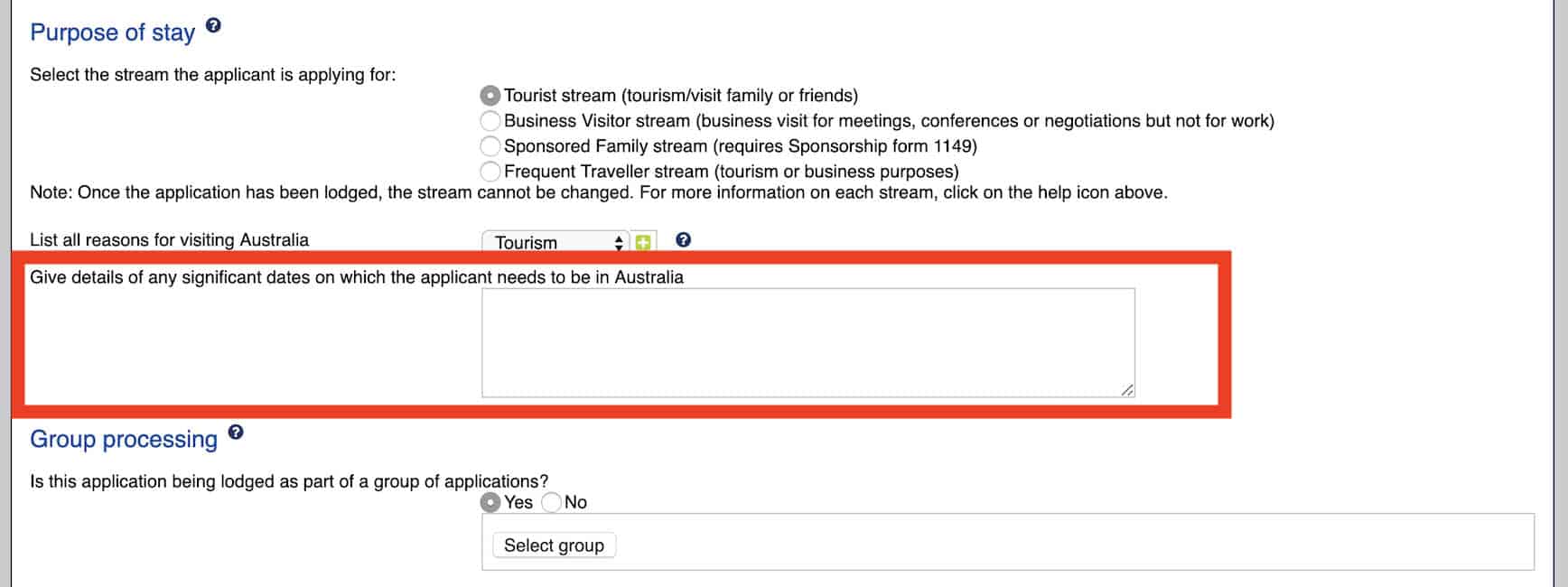Choose the Business Visitor stream option

(490, 121)
